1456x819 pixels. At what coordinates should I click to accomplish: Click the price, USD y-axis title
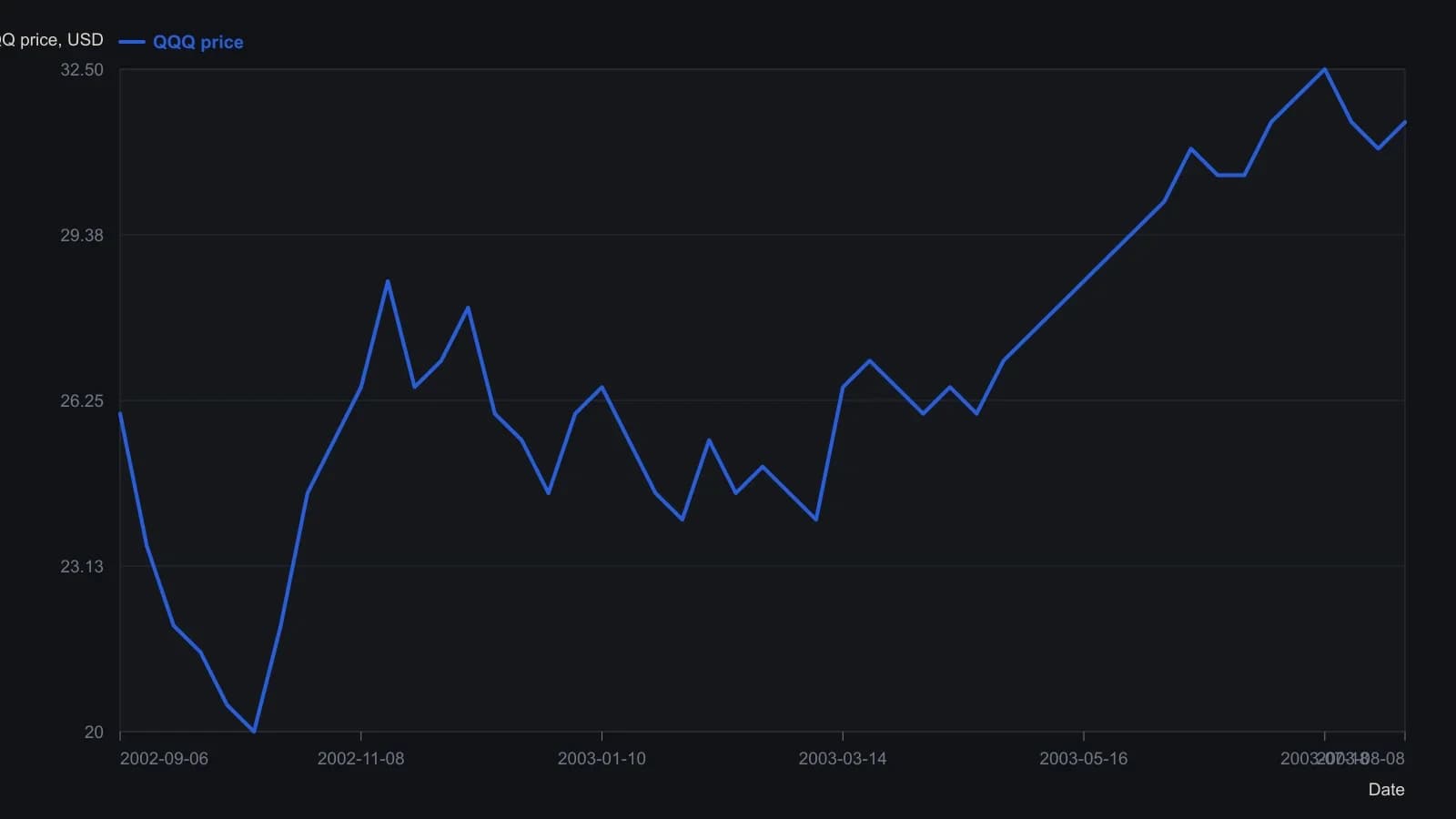[x=52, y=40]
